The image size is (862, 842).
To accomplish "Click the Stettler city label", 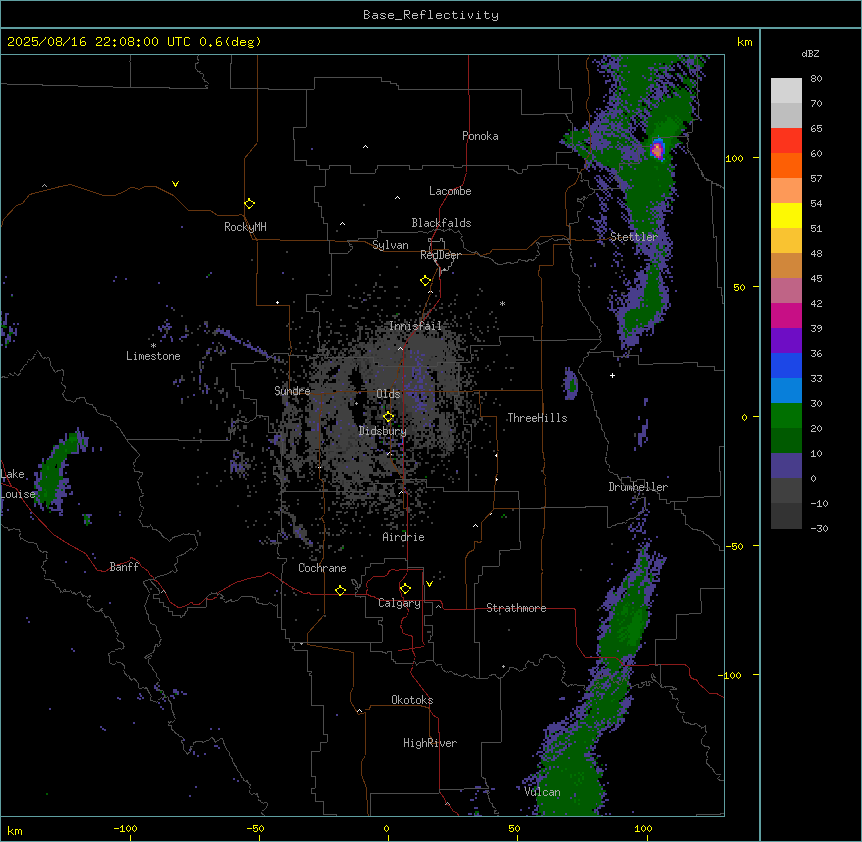I will point(634,237).
